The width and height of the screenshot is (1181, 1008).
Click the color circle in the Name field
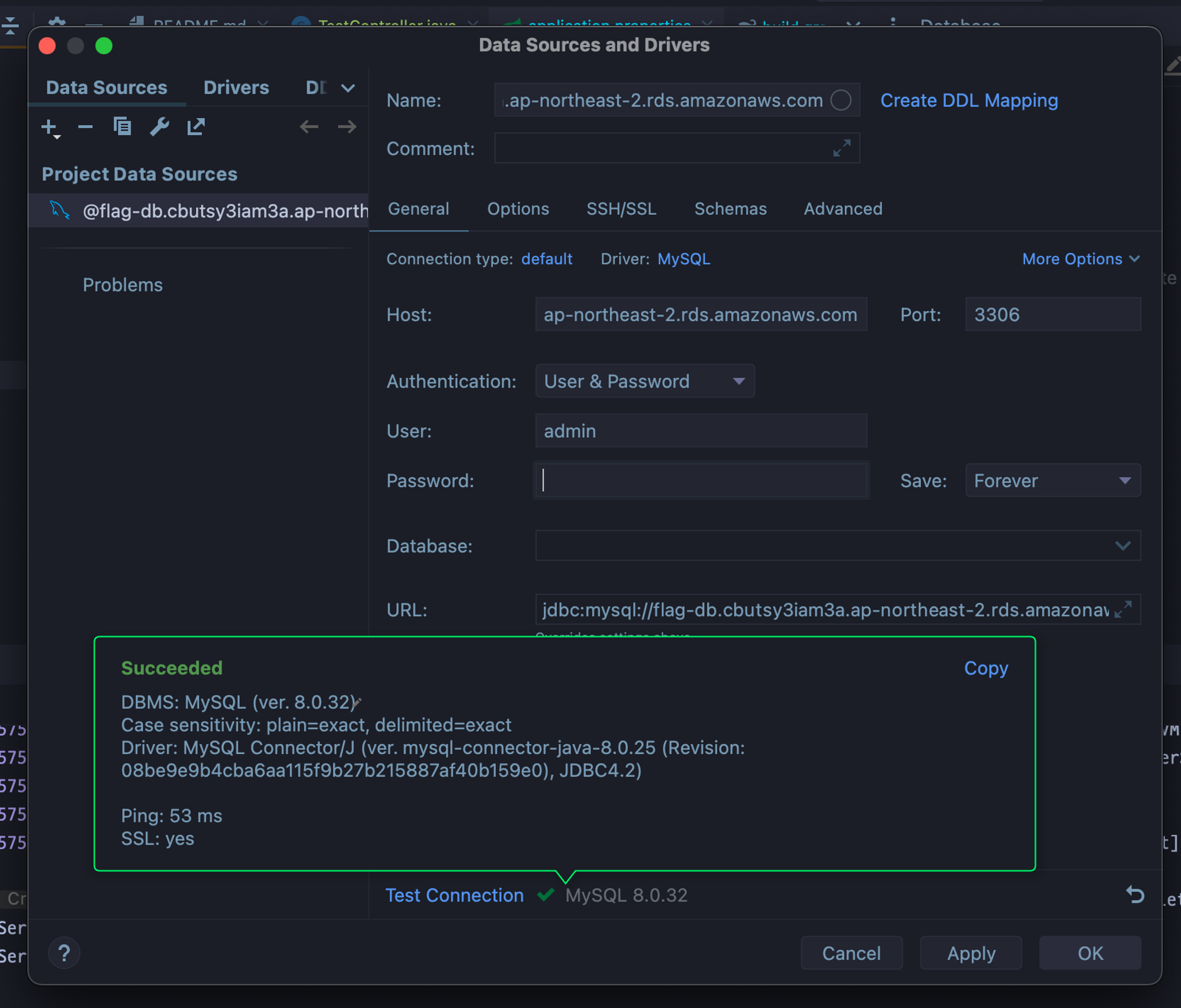click(x=841, y=100)
